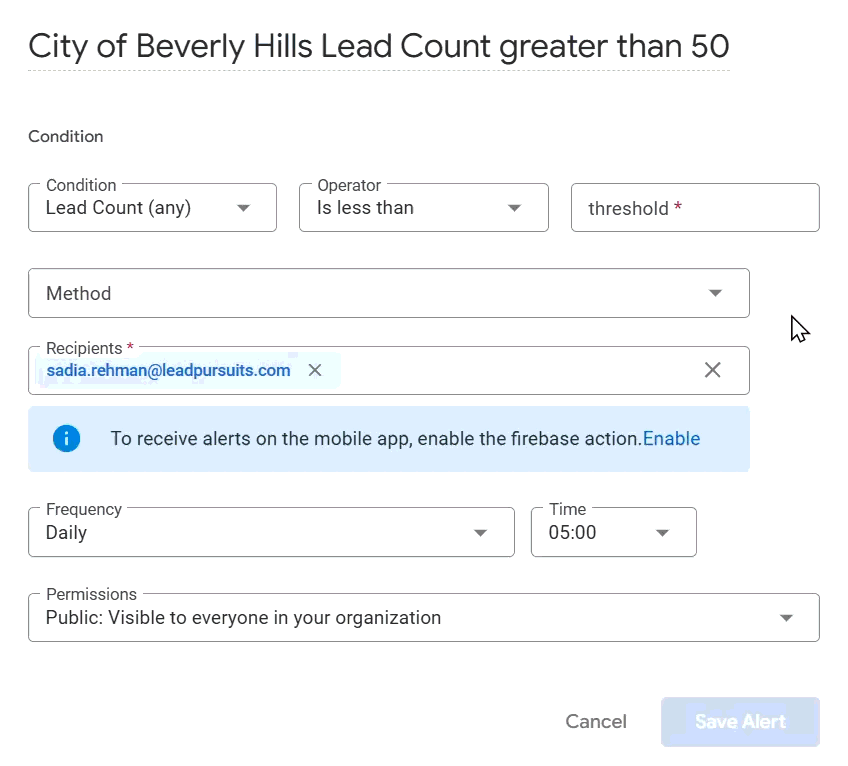The width and height of the screenshot is (848, 766).
Task: Click the mobile app alerts info message
Action: pos(376,439)
